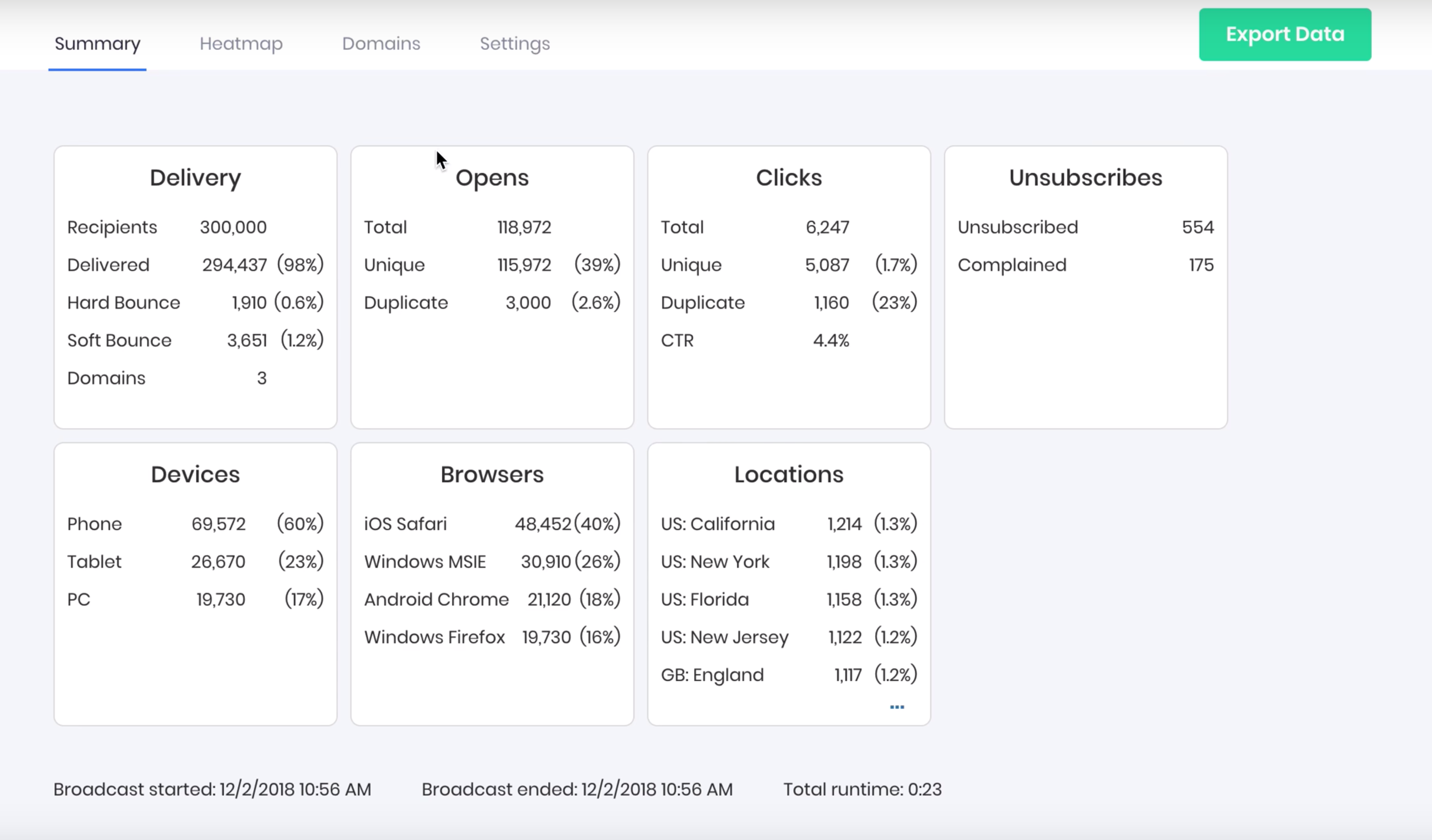Click the Complained count row
The image size is (1432, 840).
pos(1012,266)
